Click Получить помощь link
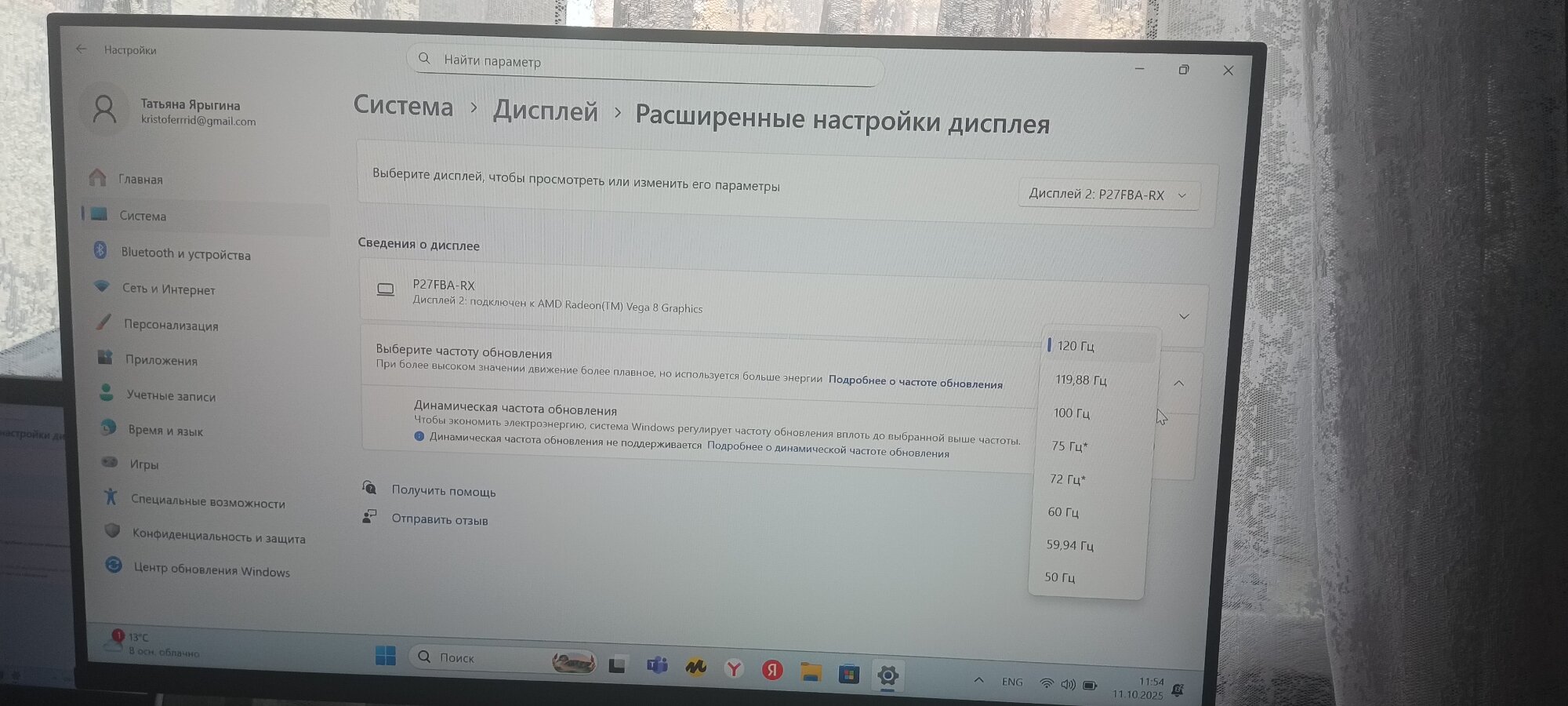Screen dimensions: 1568x706 click(x=444, y=491)
